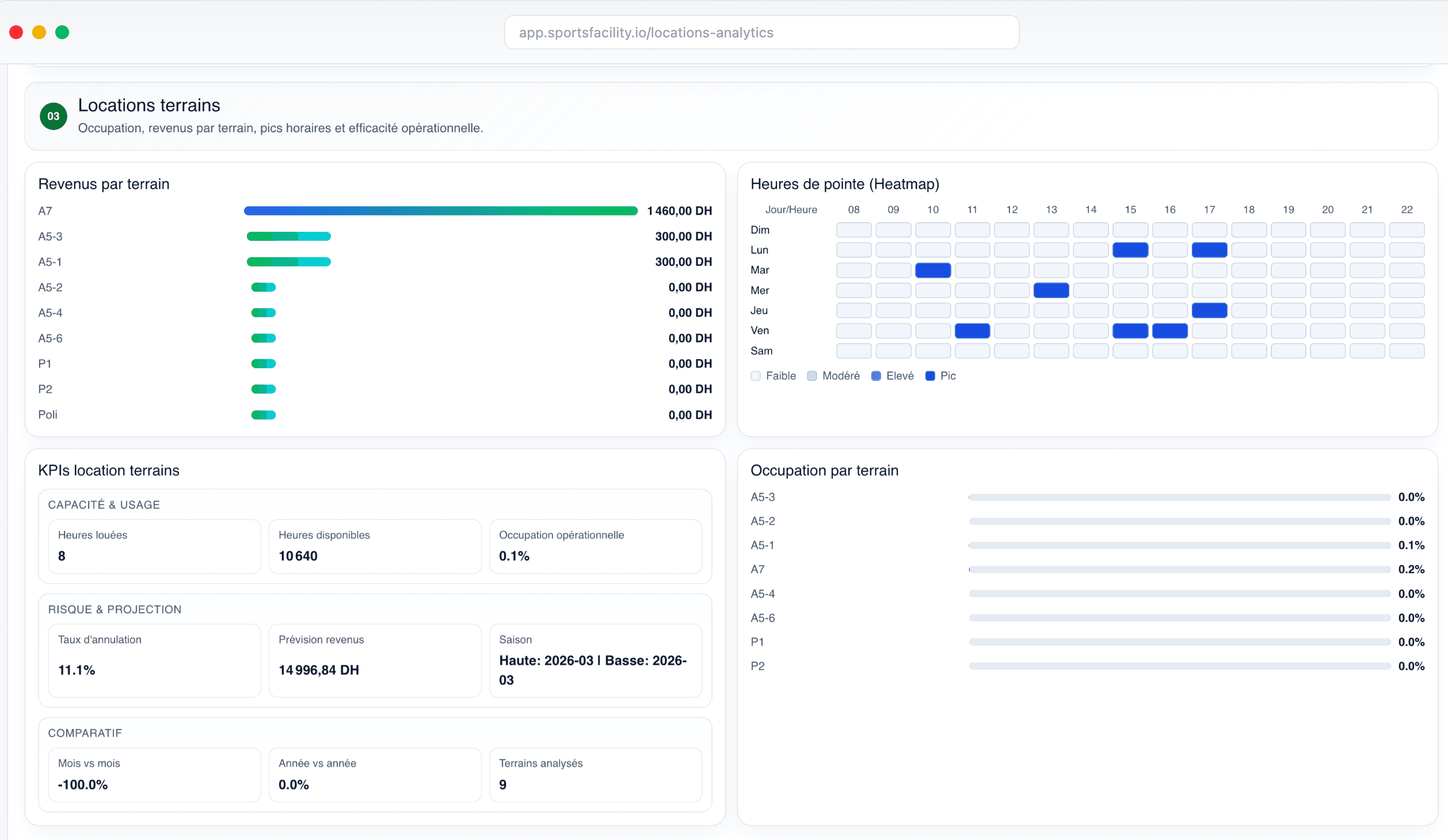Screen dimensions: 1448x840
Task: Switch to the Occupation par terrain panel
Action: click(824, 470)
